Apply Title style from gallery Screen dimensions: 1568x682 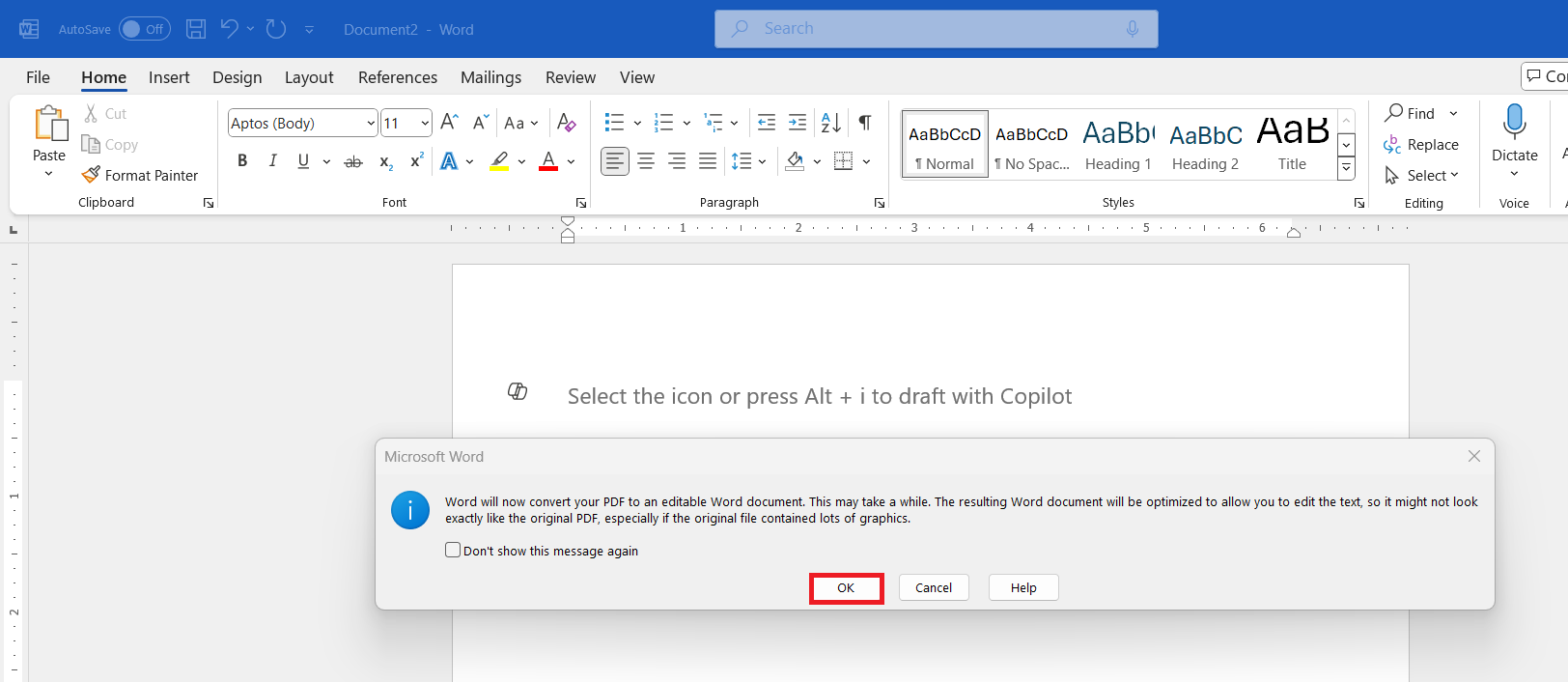coord(1293,144)
